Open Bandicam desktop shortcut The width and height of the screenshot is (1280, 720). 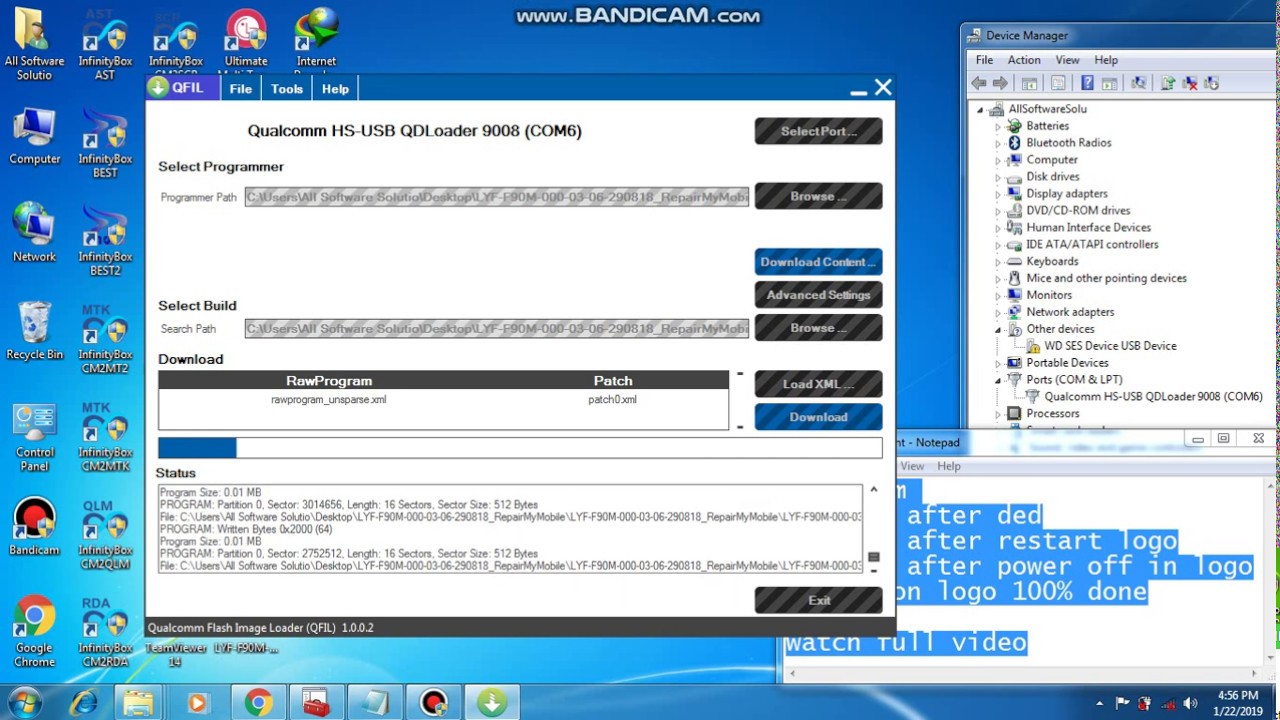(34, 527)
